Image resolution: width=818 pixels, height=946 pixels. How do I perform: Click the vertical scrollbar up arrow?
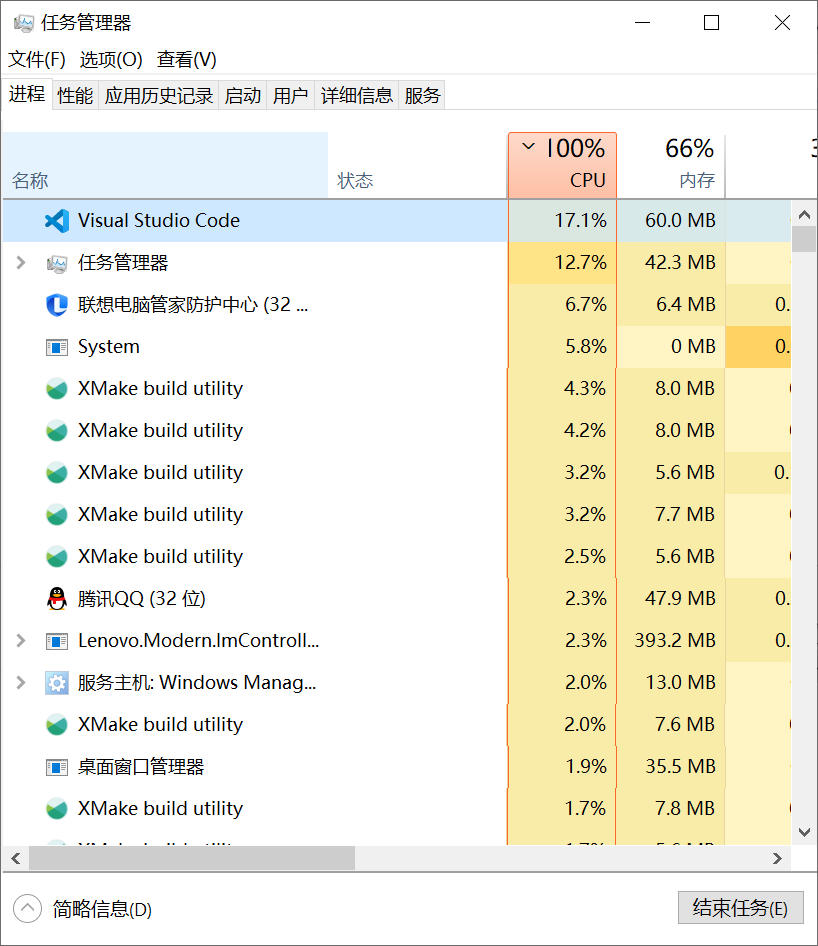804,214
